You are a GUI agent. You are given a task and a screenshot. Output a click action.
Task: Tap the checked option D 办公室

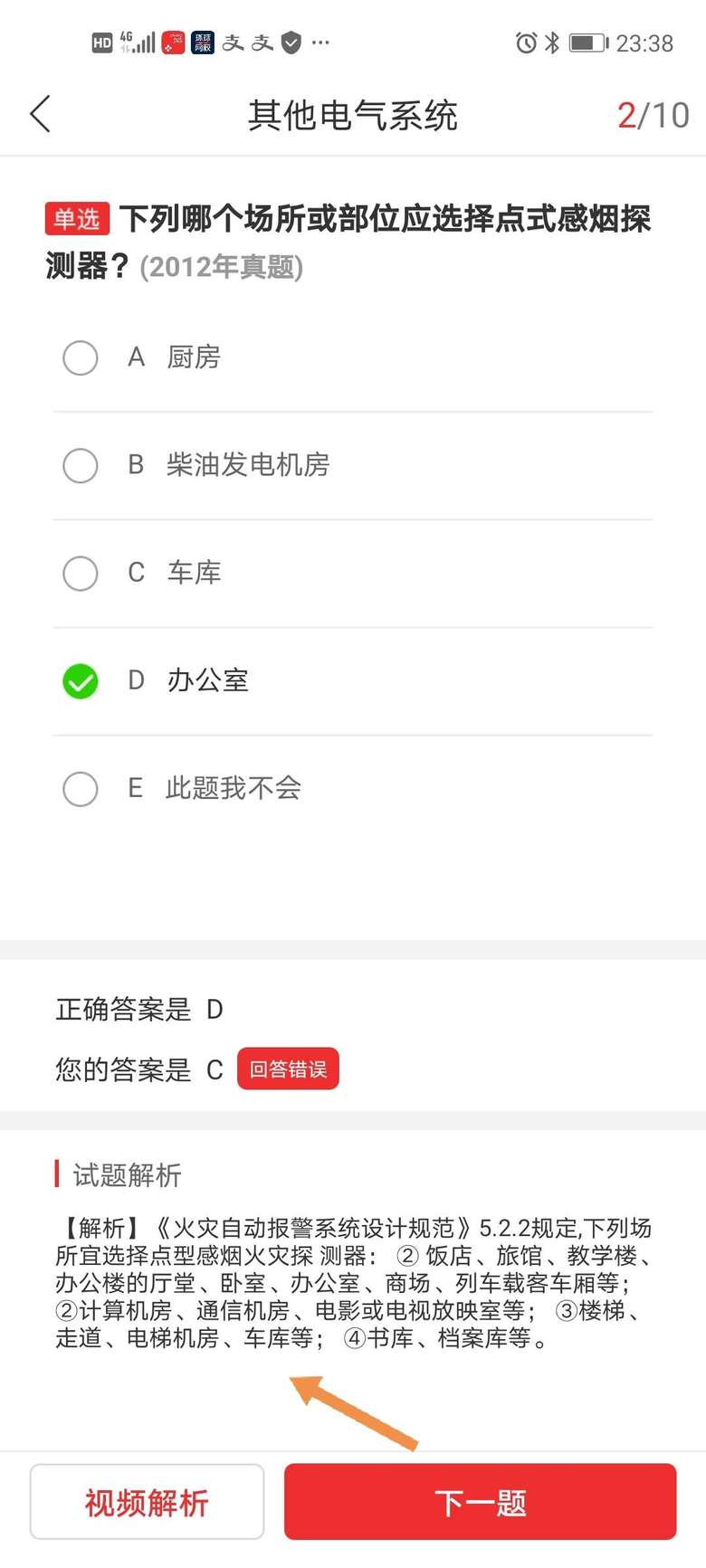point(81,680)
